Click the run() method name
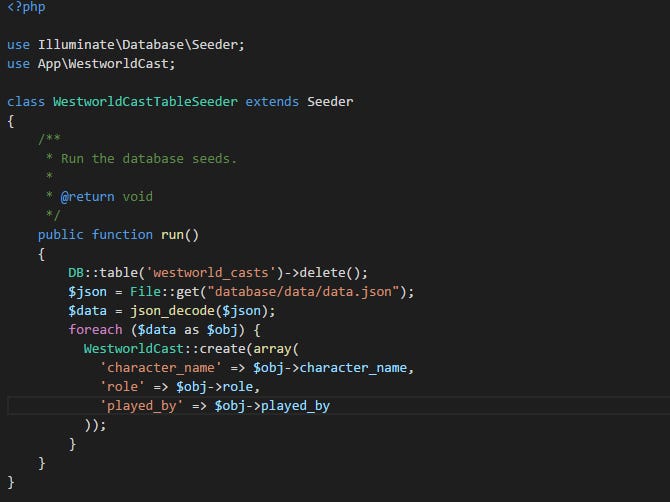Image resolution: width=670 pixels, height=502 pixels. point(172,235)
